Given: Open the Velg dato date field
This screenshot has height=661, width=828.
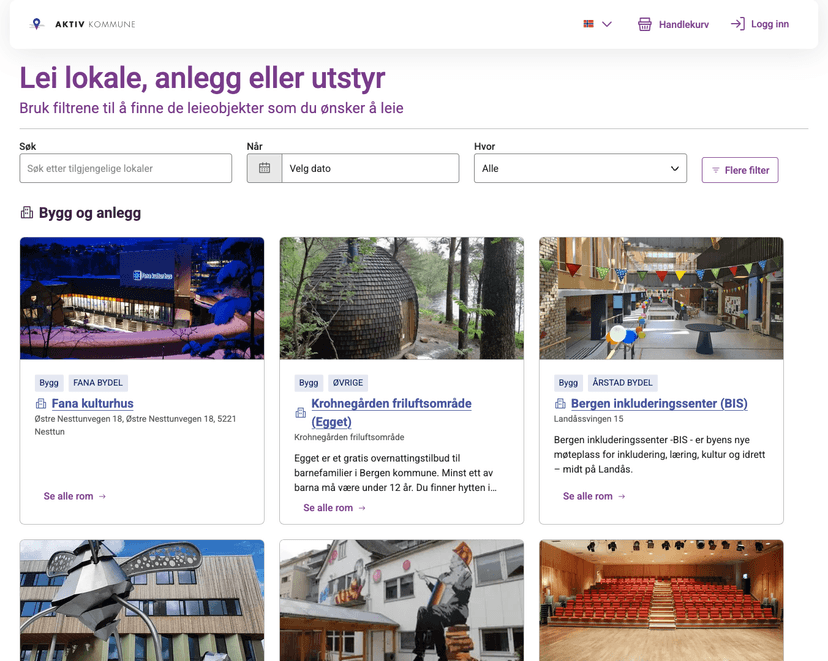Looking at the screenshot, I should (x=371, y=168).
